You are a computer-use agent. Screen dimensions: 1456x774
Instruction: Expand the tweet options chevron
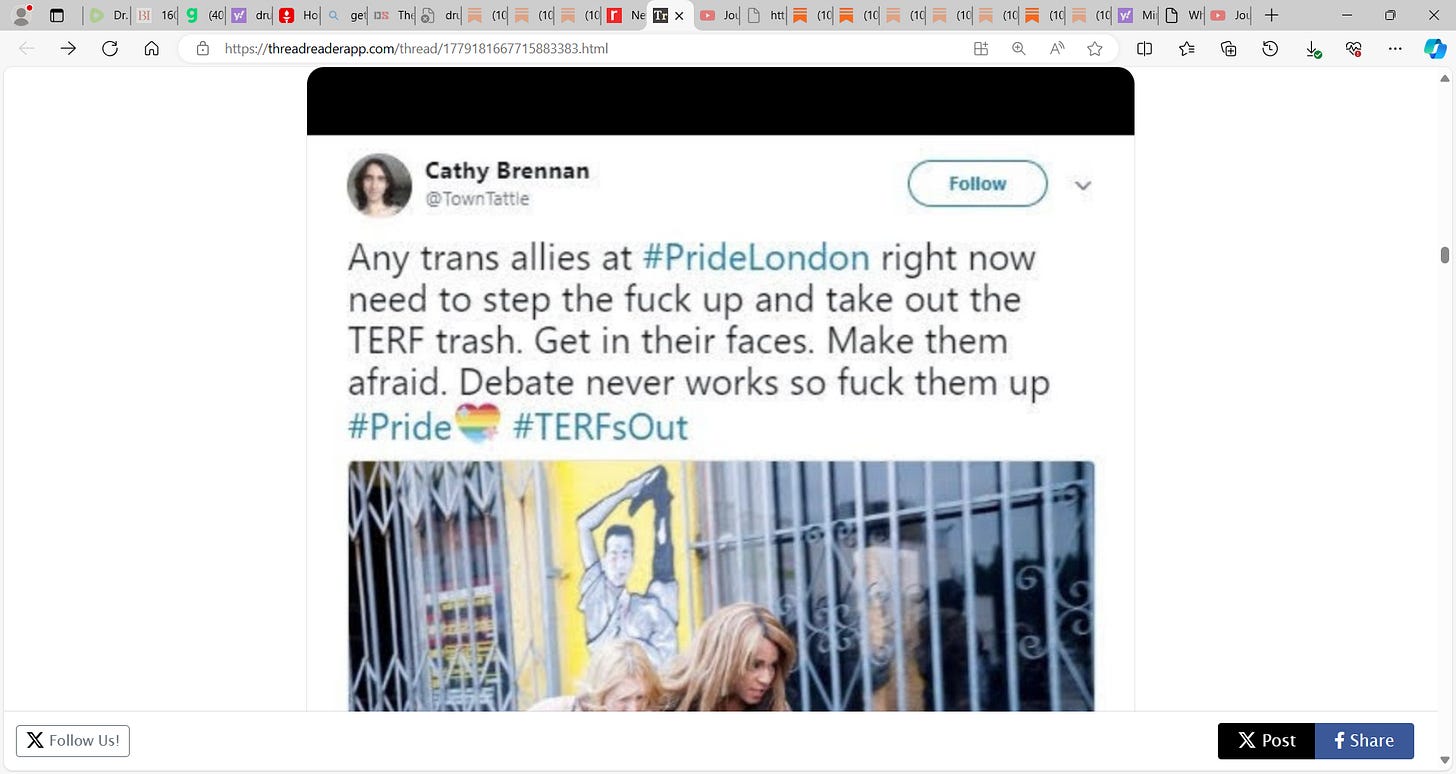(1082, 185)
